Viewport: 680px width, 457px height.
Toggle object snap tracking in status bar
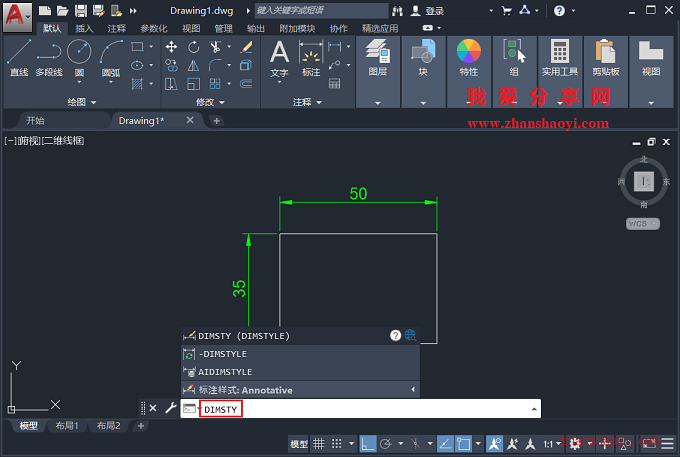coord(445,444)
